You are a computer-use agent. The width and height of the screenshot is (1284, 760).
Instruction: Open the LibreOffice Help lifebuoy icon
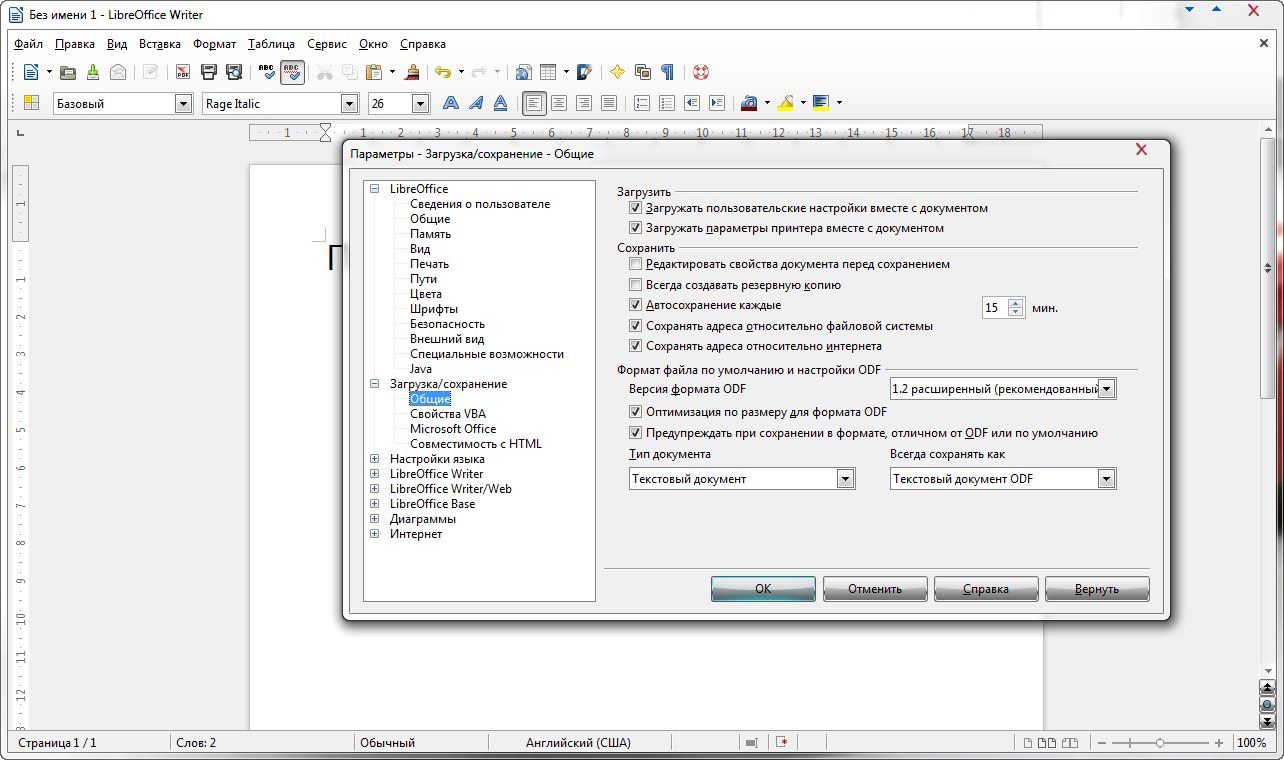700,72
